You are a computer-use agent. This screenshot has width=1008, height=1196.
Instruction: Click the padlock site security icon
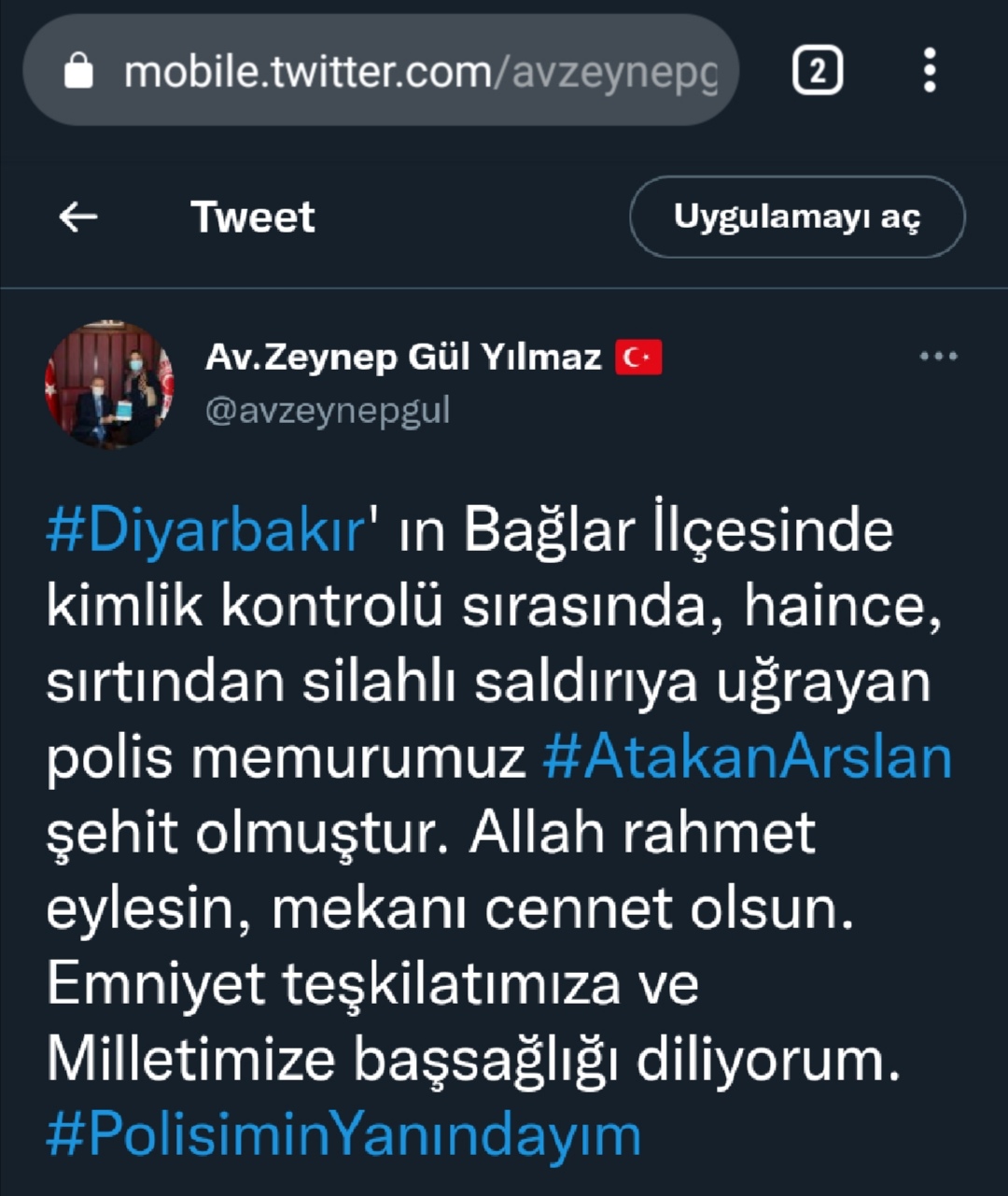tap(78, 71)
